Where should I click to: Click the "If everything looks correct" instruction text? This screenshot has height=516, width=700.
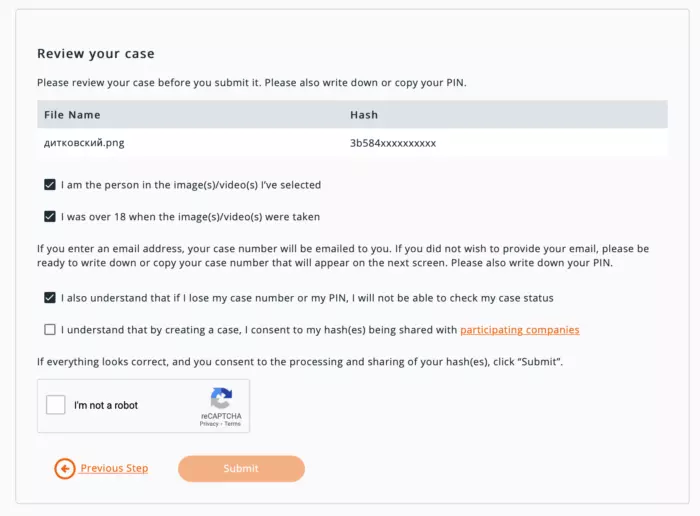pos(300,360)
